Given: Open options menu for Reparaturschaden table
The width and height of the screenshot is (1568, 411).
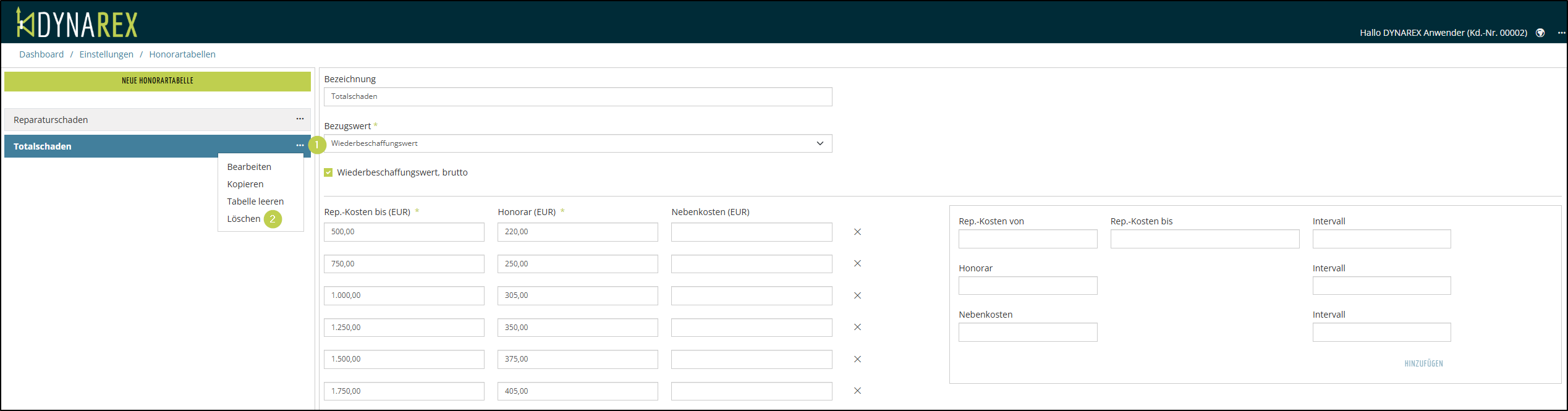Looking at the screenshot, I should (300, 119).
